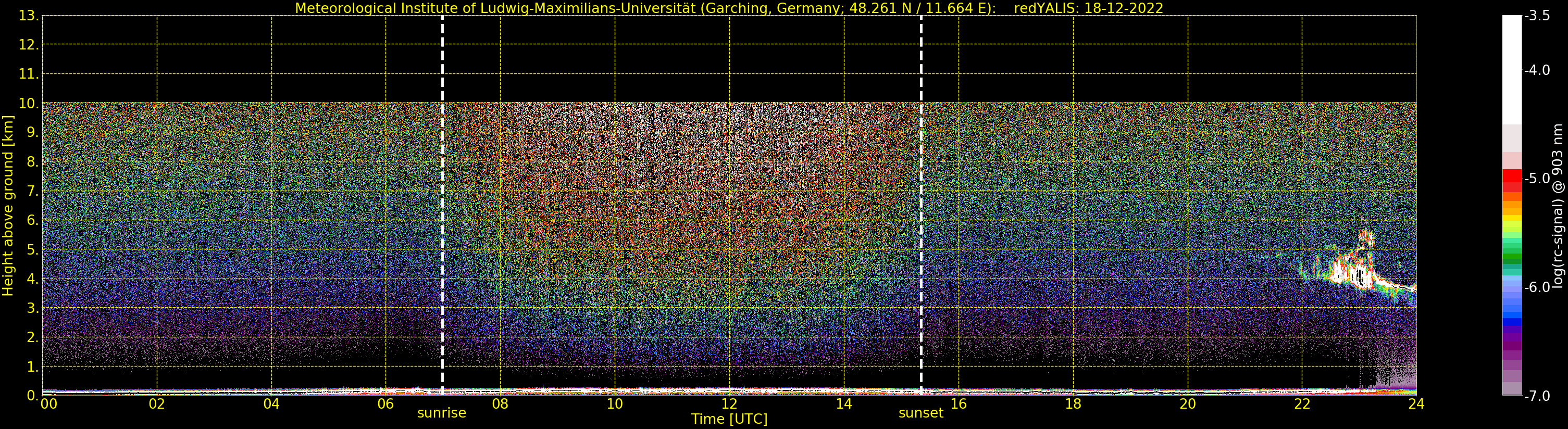Click the '5.' height-axis tick label

pos(32,250)
